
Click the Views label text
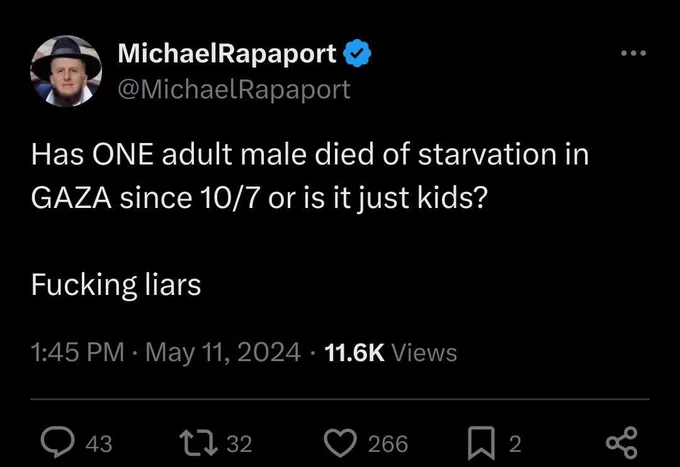point(424,352)
